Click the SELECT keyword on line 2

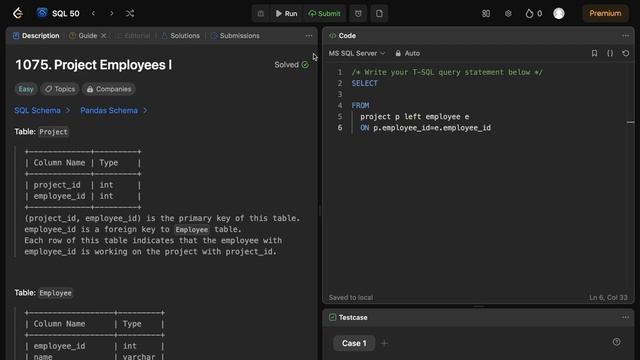tap(364, 83)
